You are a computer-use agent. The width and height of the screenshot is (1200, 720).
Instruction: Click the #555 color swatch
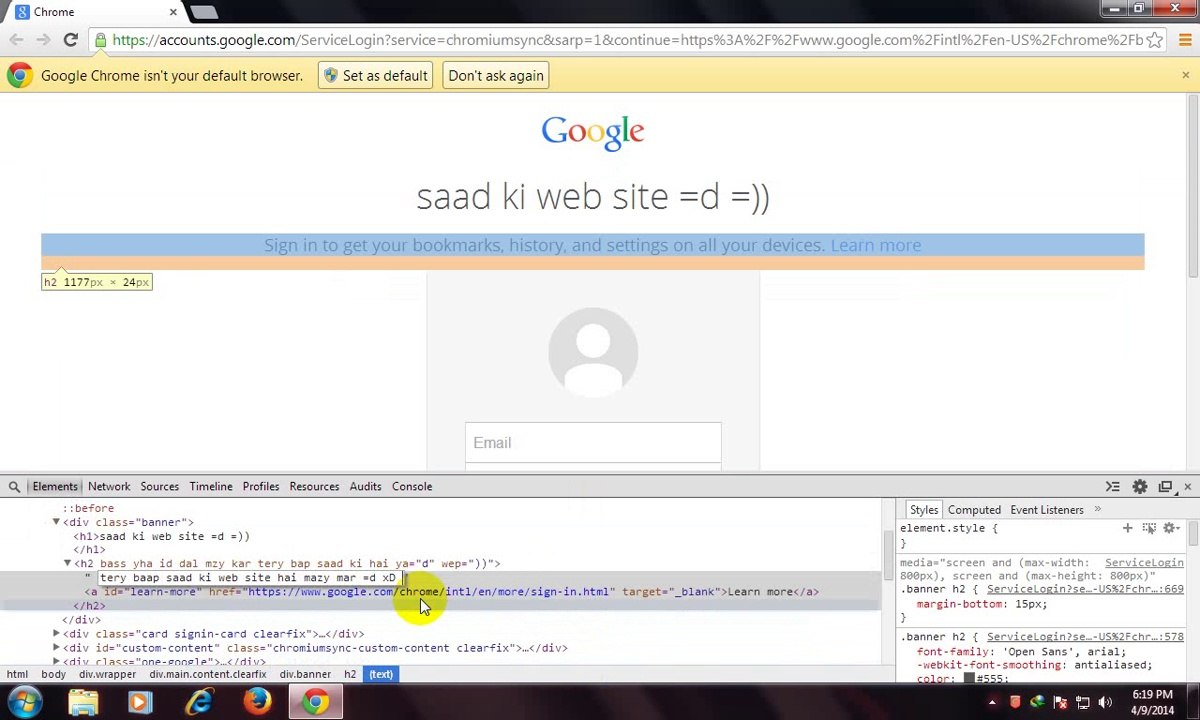968,679
